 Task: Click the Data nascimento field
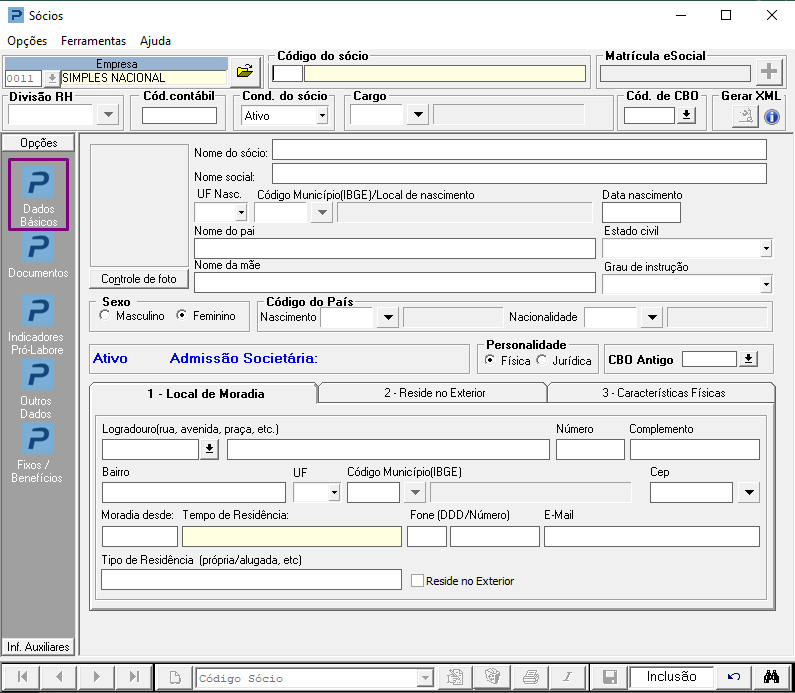point(641,212)
